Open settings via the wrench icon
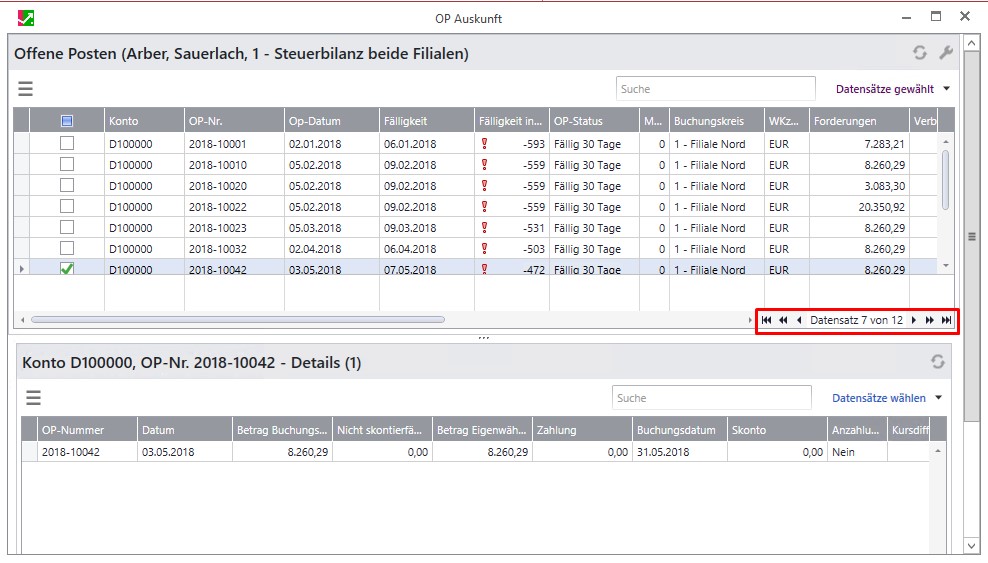988x563 pixels. point(944,54)
